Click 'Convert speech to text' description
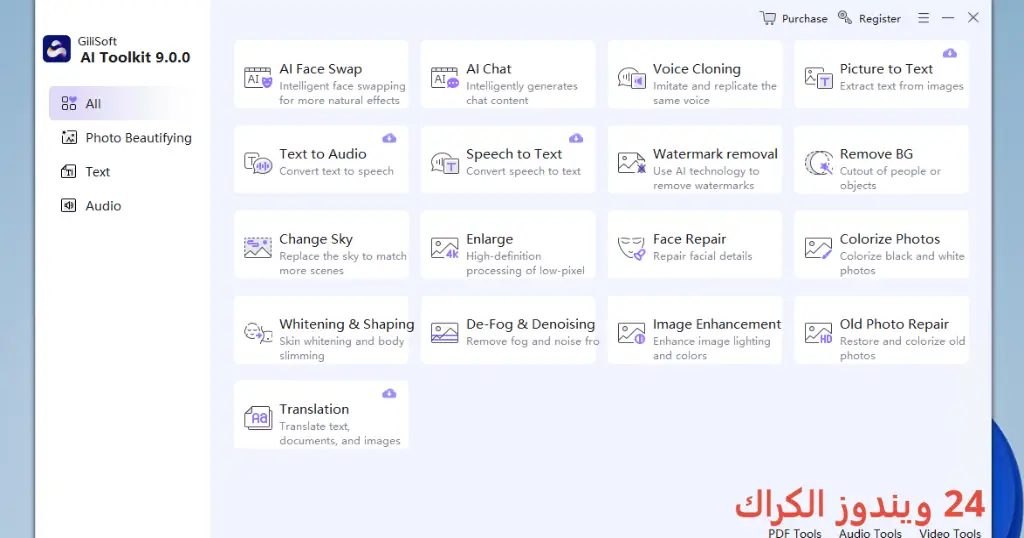Screen dimensions: 1024x538 coord(523,171)
